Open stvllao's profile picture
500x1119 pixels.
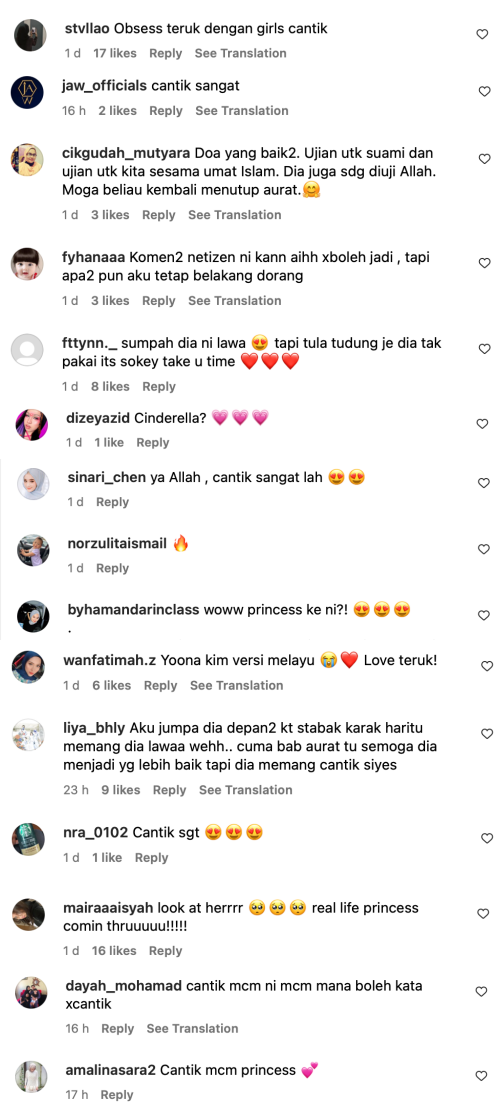tap(30, 35)
